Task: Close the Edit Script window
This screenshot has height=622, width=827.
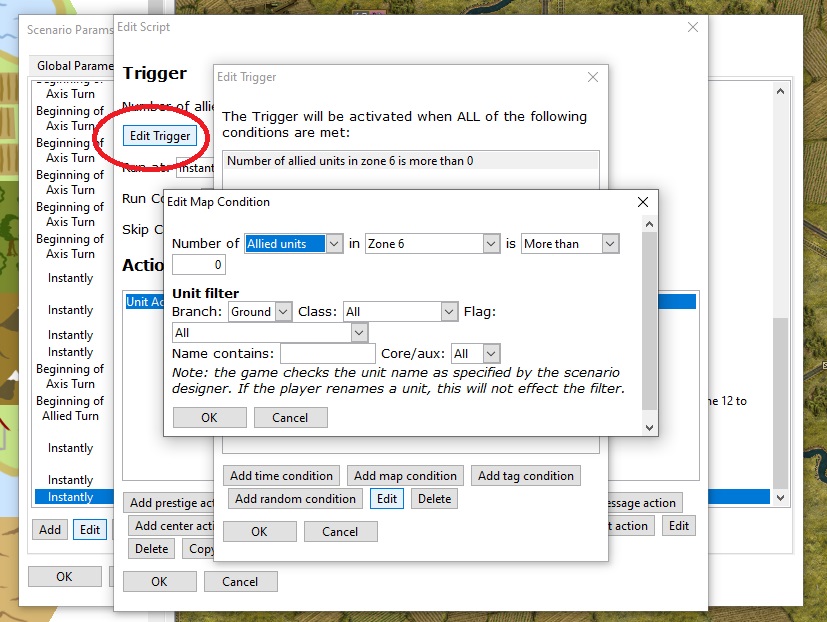Action: [693, 27]
